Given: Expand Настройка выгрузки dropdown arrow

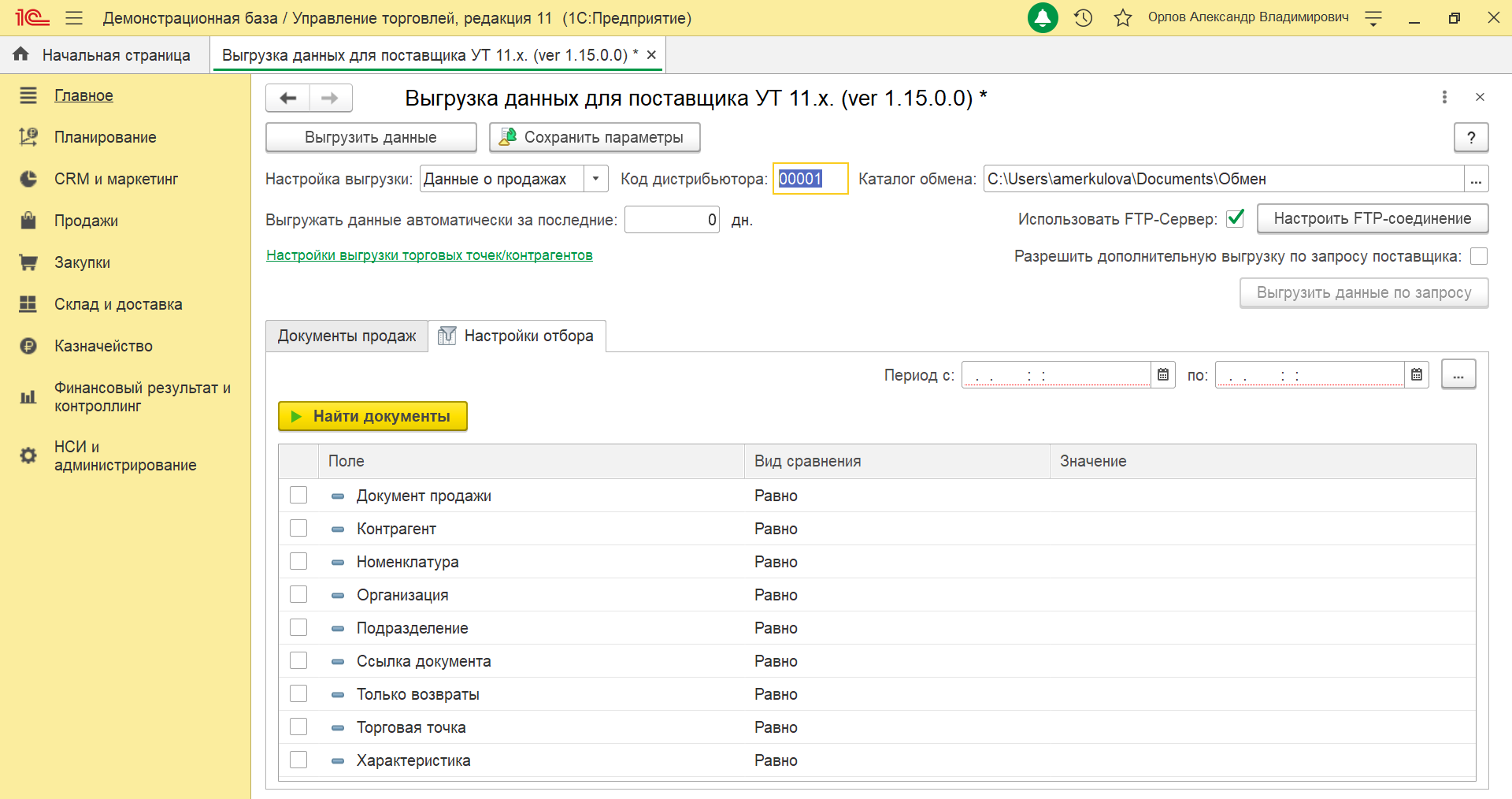Looking at the screenshot, I should click(x=596, y=179).
